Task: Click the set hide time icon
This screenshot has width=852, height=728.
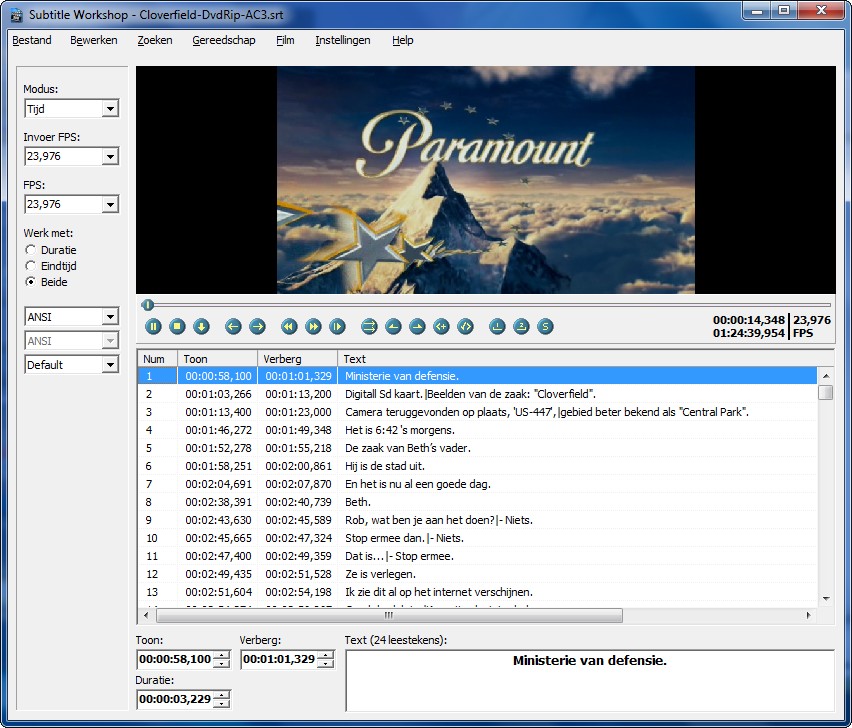Action: [x=417, y=327]
